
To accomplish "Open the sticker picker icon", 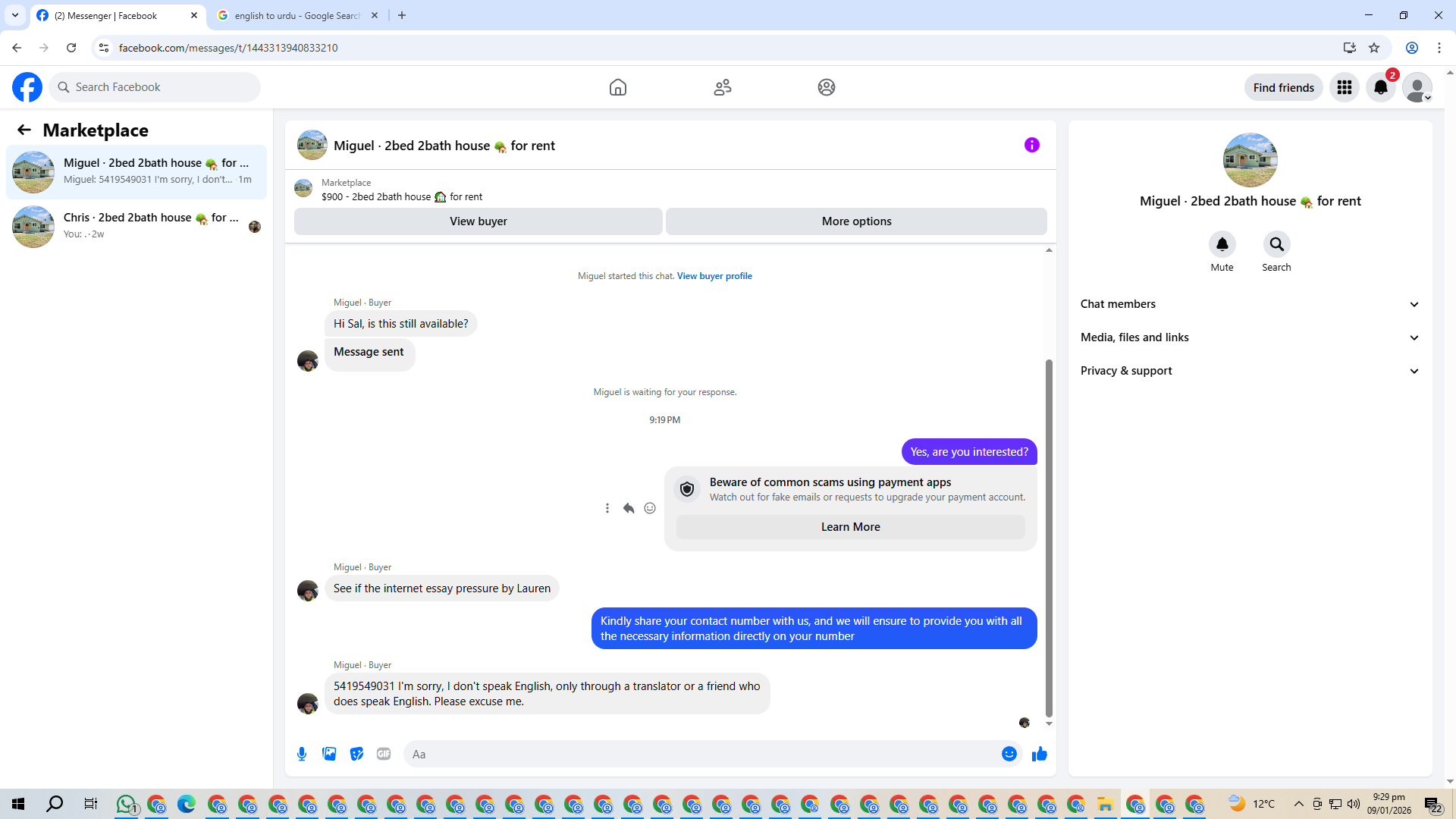I will pos(356,754).
